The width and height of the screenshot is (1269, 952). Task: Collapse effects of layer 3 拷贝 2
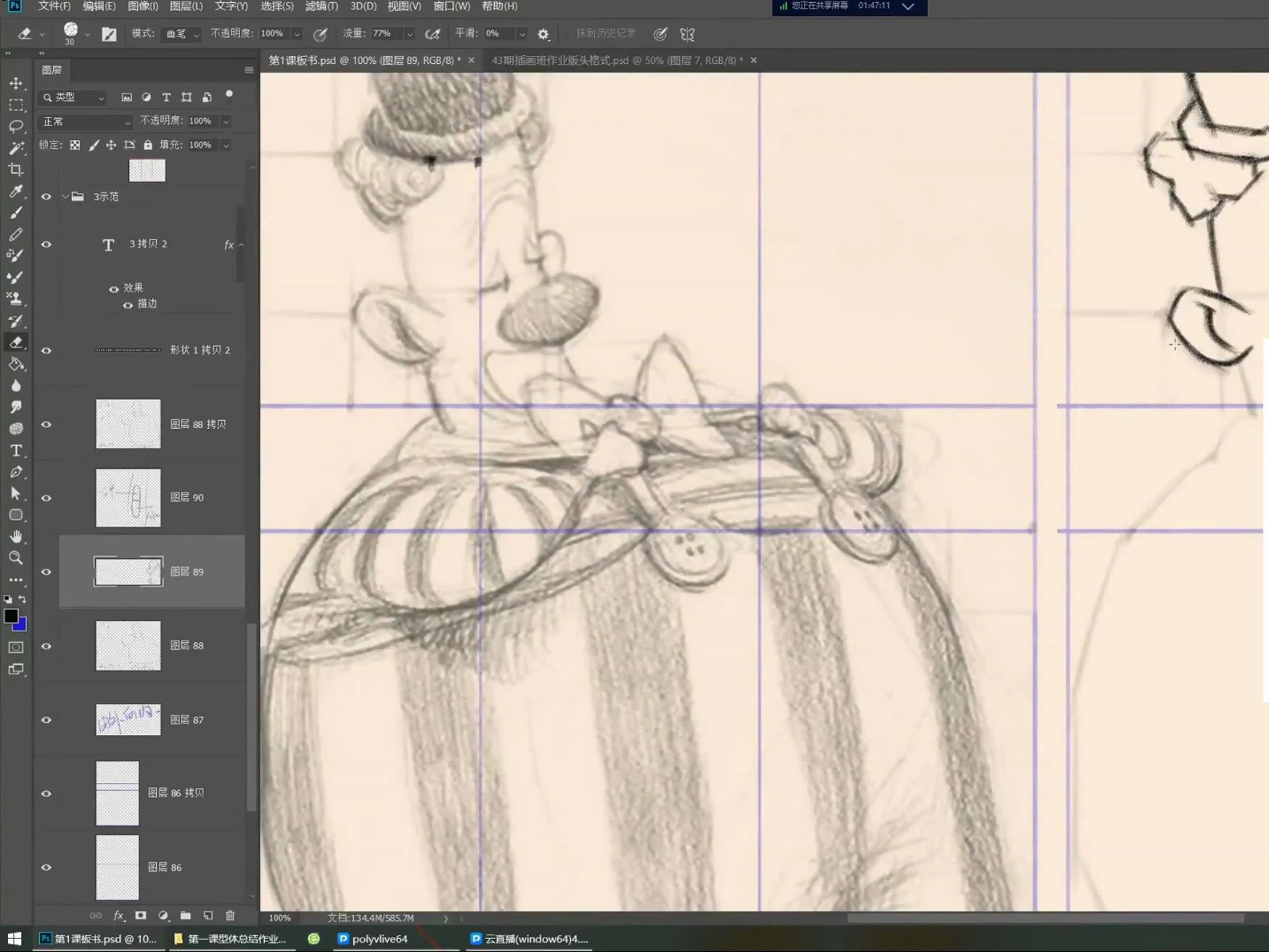click(x=242, y=245)
